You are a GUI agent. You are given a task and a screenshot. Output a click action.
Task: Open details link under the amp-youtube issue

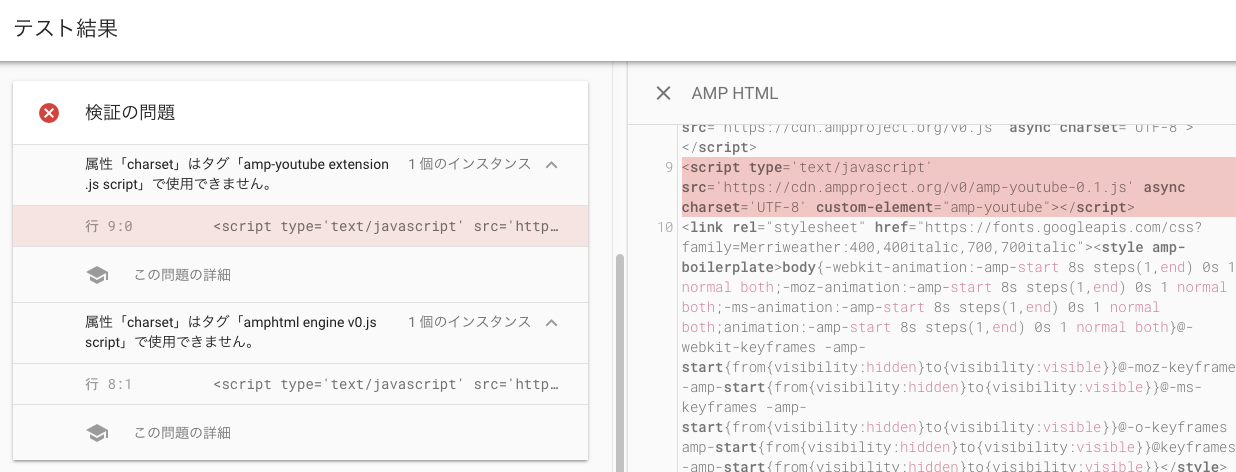tap(182, 275)
